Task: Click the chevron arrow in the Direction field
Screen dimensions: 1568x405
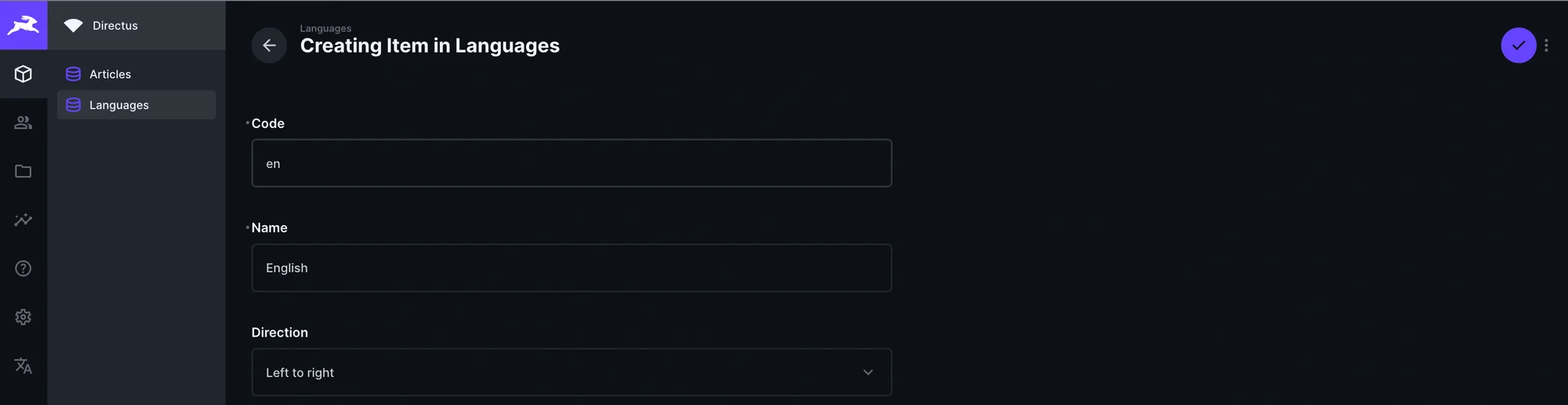Action: [x=868, y=372]
